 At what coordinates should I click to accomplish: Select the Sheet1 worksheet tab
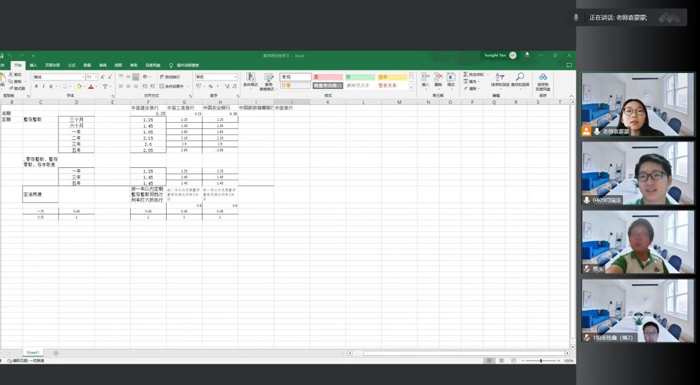point(33,352)
